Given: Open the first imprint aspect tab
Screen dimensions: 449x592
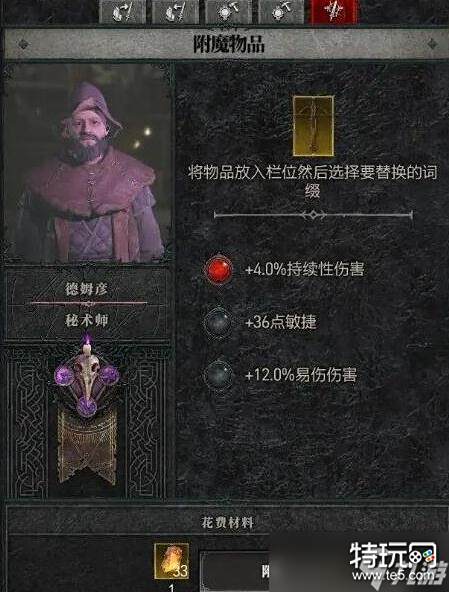Looking at the screenshot, I should click(x=123, y=12).
